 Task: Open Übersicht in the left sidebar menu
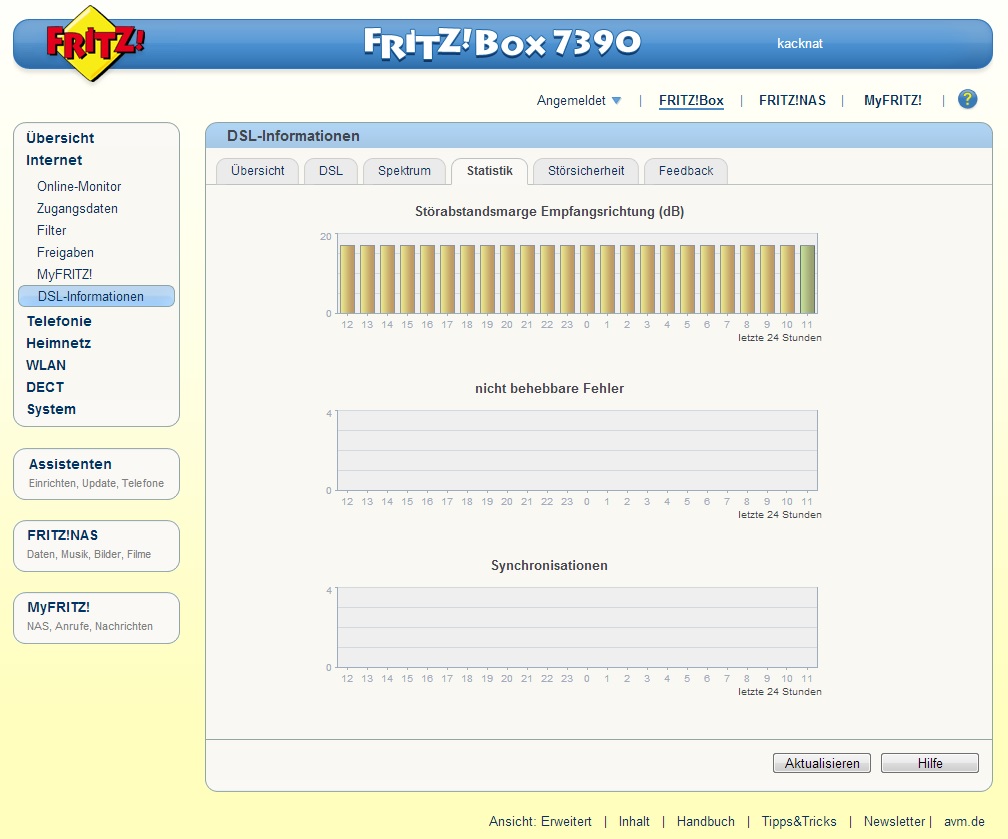pyautogui.click(x=60, y=138)
